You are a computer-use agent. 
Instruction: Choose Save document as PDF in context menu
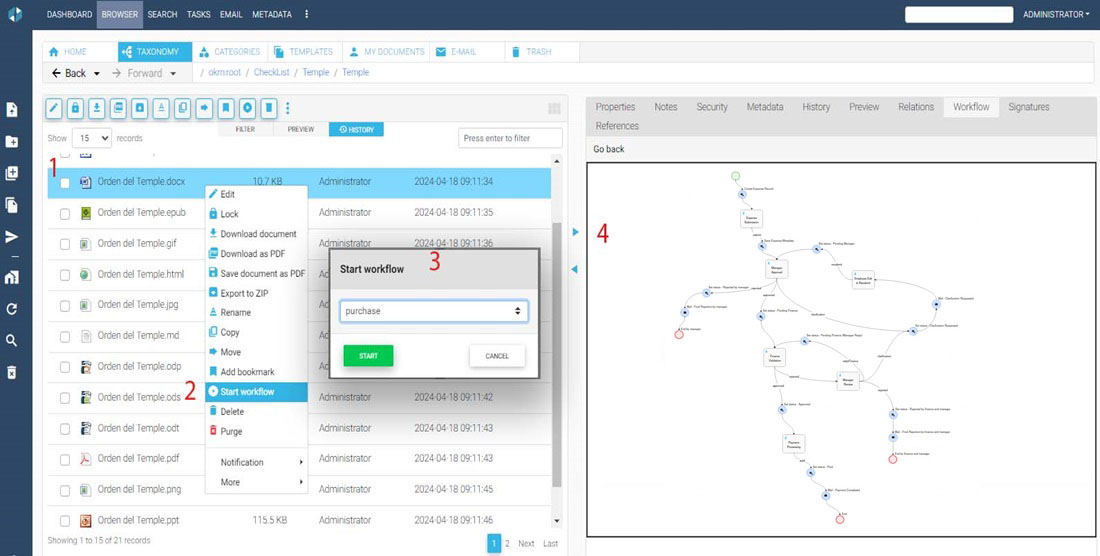click(x=257, y=273)
